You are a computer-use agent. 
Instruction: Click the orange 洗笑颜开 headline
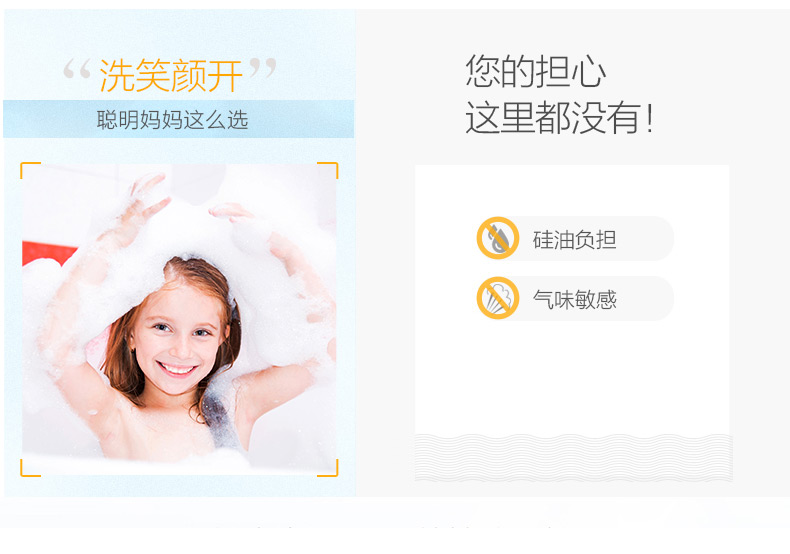tap(171, 75)
